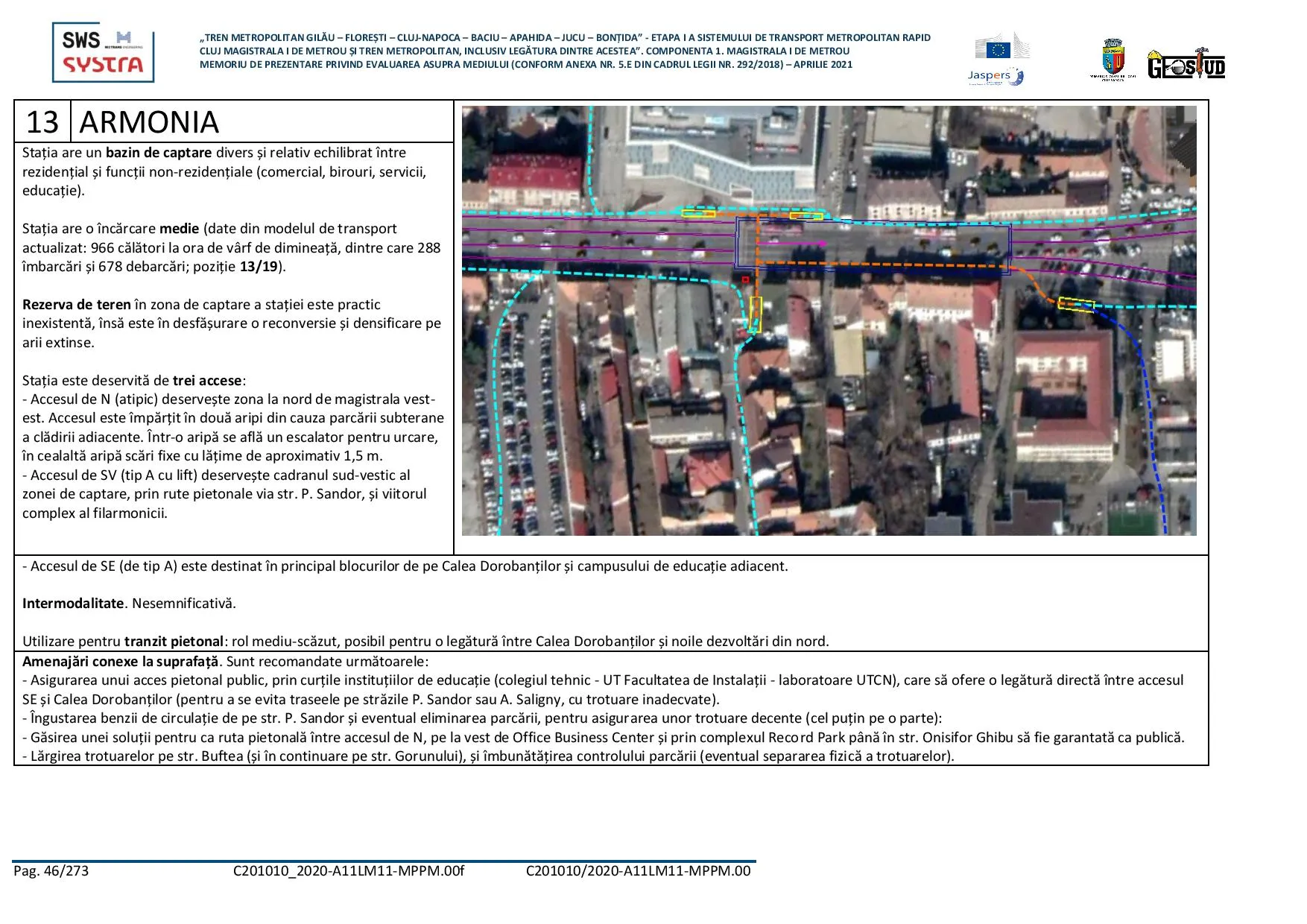This screenshot has height=924, width=1307.
Task: Click the leftmost north yellow access marker
Action: (698, 214)
